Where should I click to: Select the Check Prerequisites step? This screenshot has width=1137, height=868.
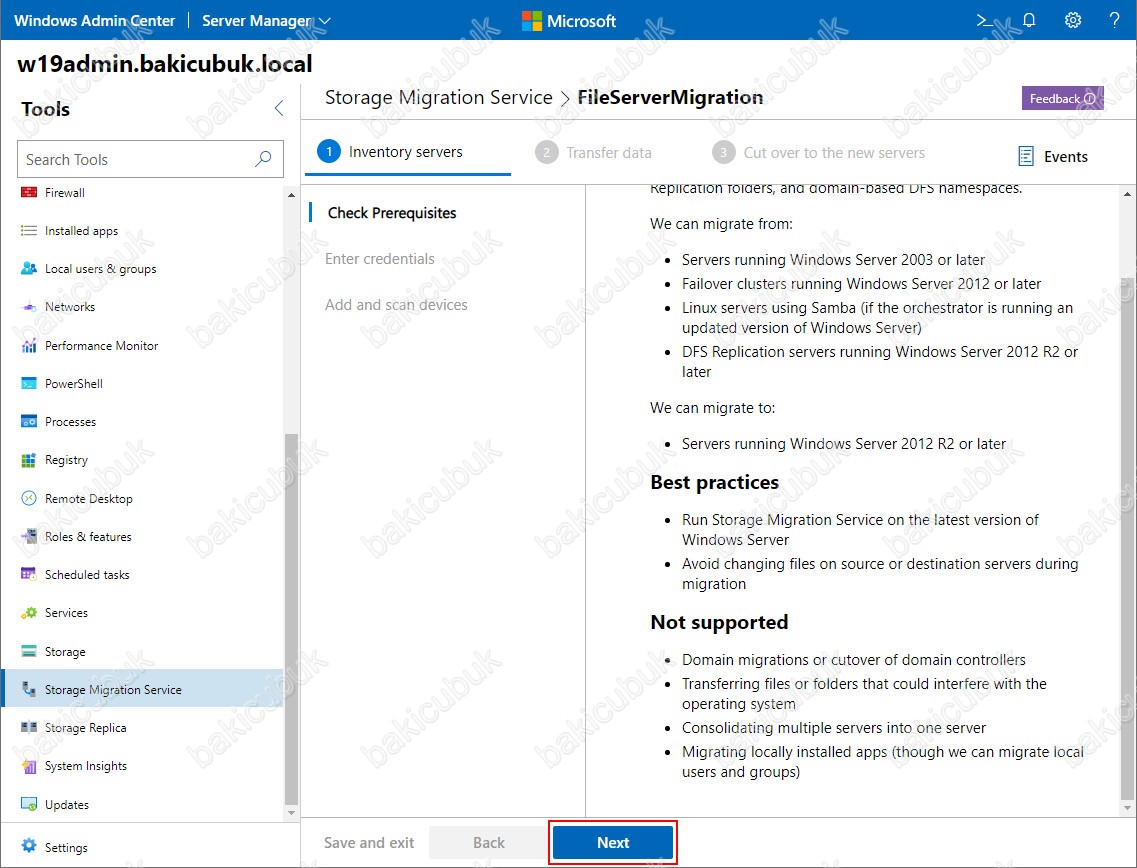click(x=392, y=213)
